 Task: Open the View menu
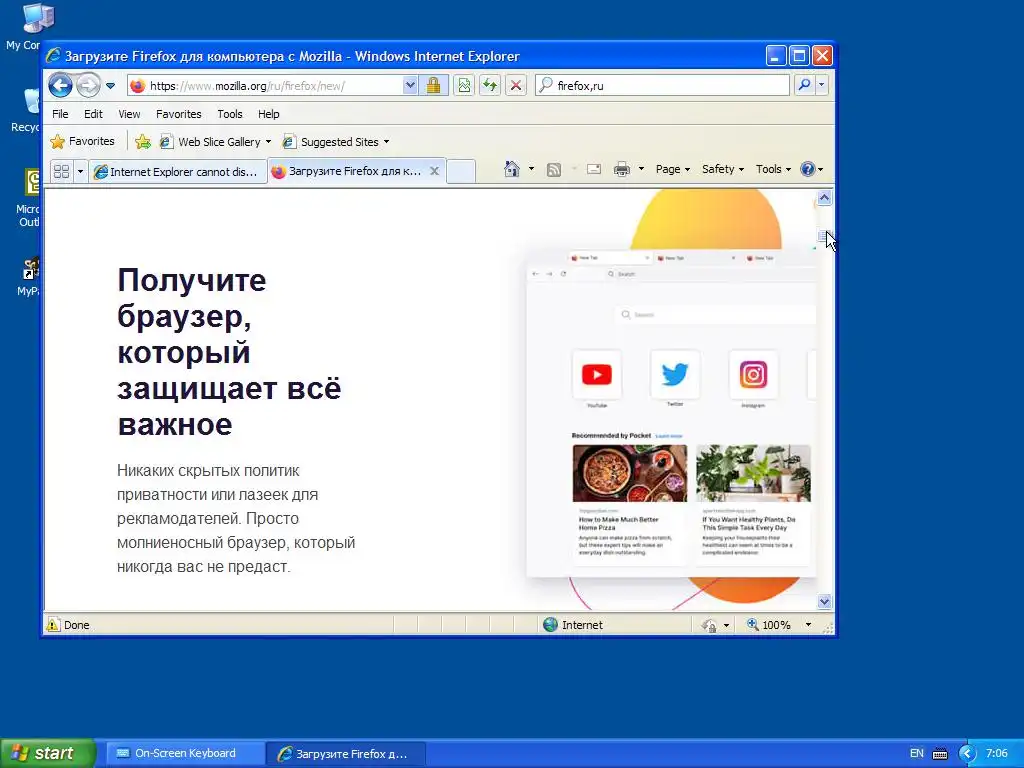point(129,114)
